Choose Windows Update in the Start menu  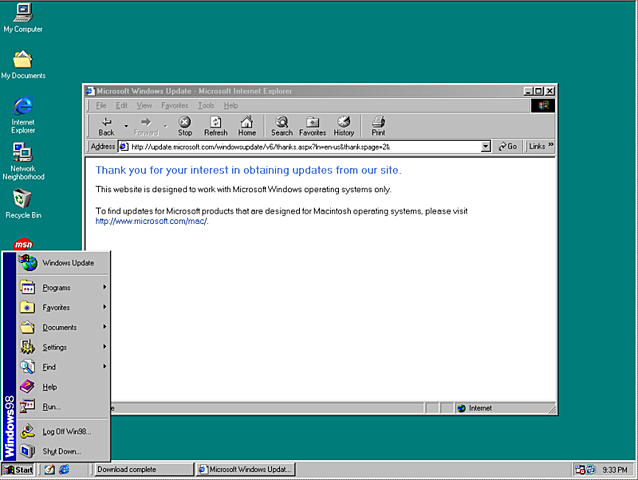tap(63, 263)
